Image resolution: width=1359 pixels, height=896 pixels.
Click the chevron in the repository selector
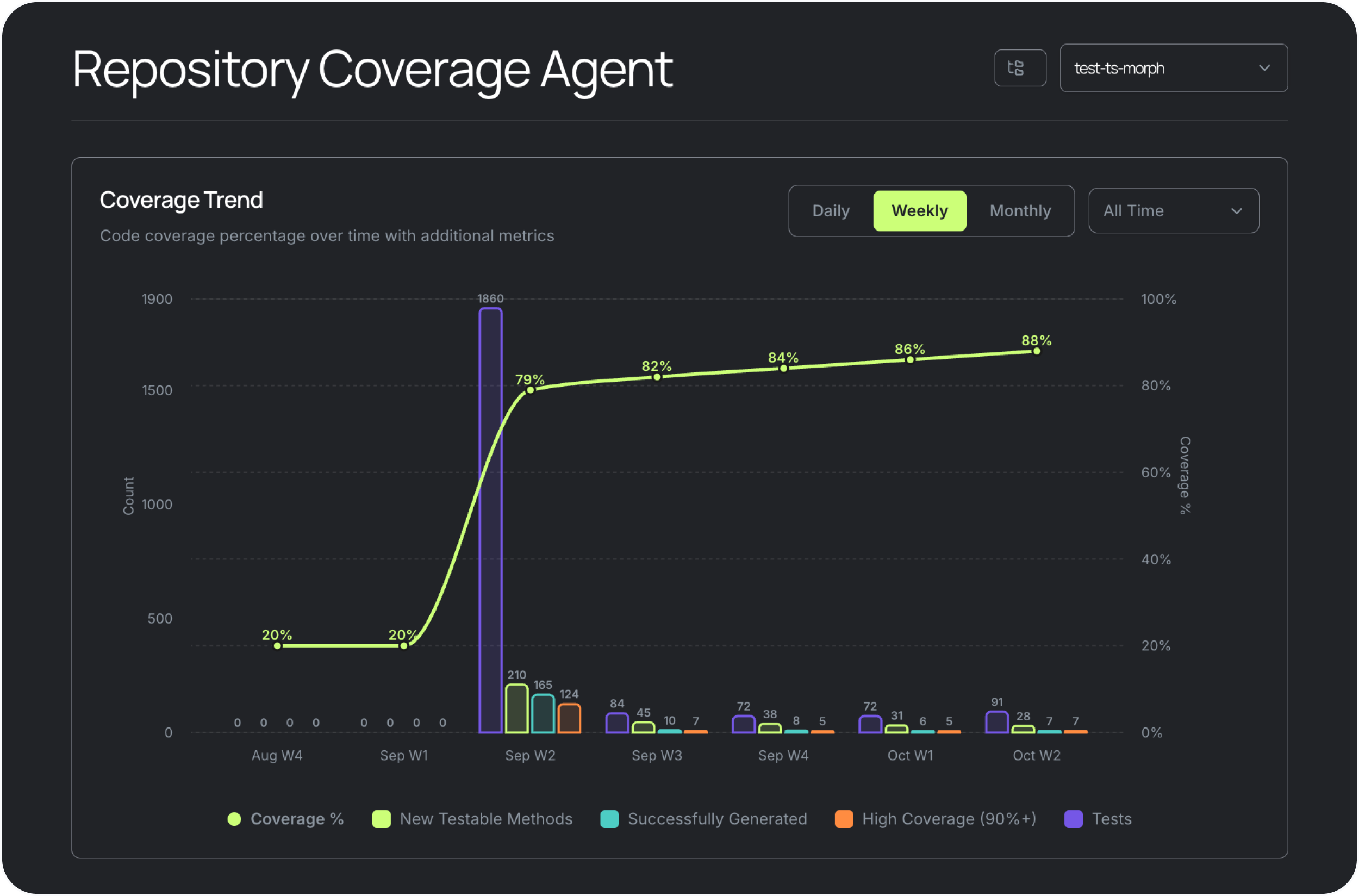(x=1264, y=68)
